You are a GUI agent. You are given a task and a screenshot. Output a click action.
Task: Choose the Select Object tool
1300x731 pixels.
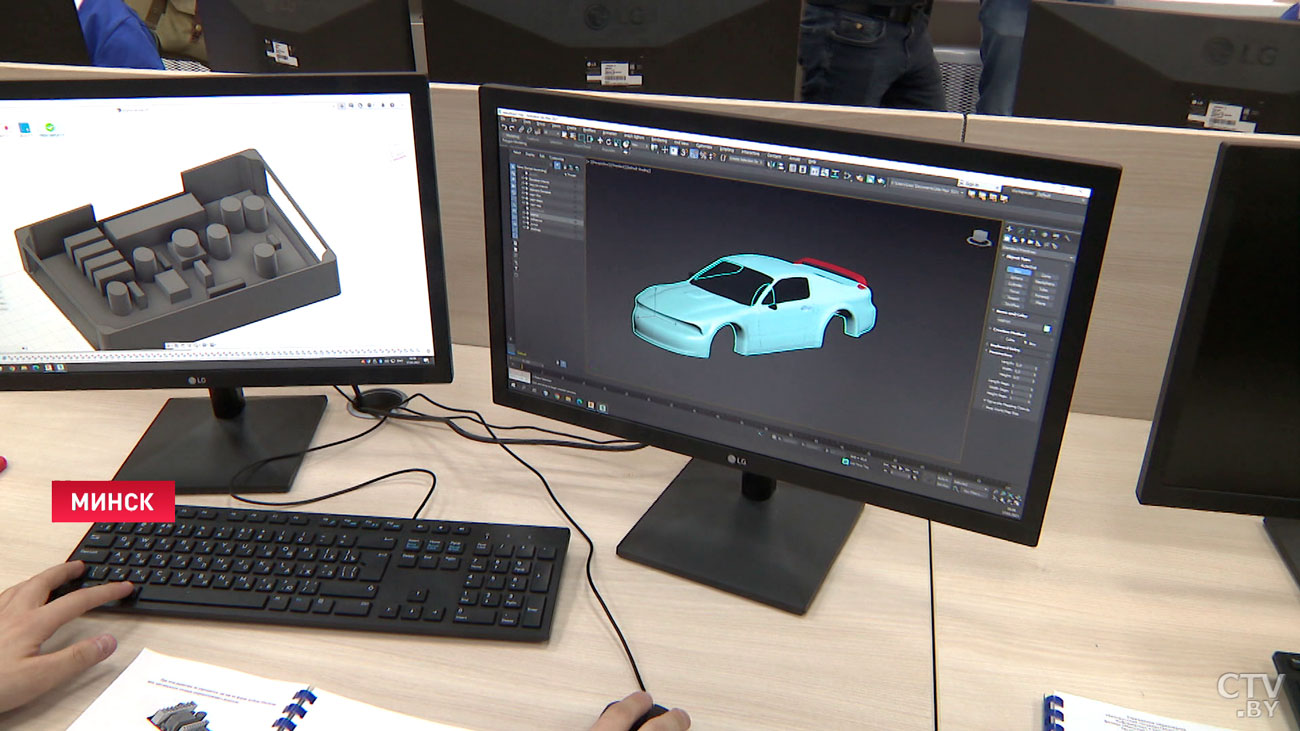pos(565,135)
